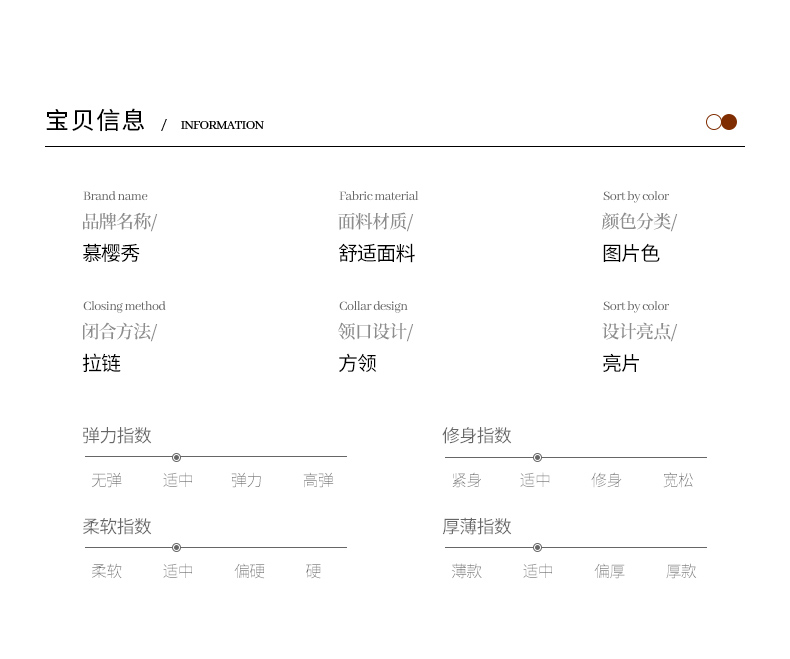790x659 pixels.
Task: Click the 闭合方法/ label
Action: coord(120,332)
